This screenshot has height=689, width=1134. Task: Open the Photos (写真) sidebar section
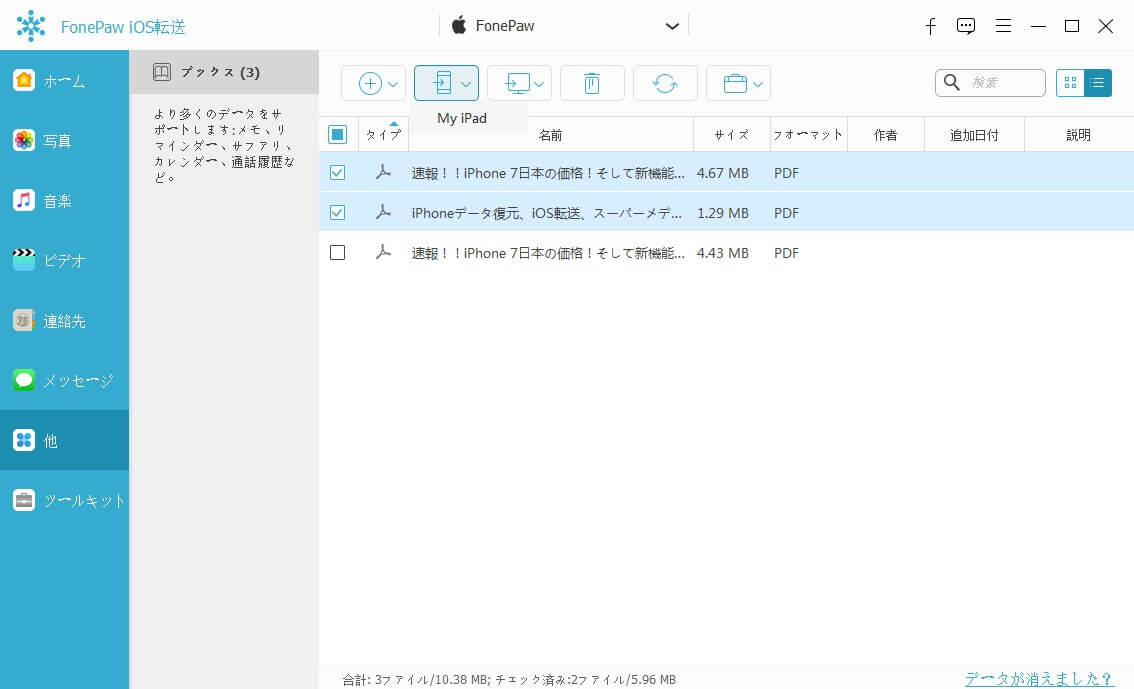click(64, 140)
